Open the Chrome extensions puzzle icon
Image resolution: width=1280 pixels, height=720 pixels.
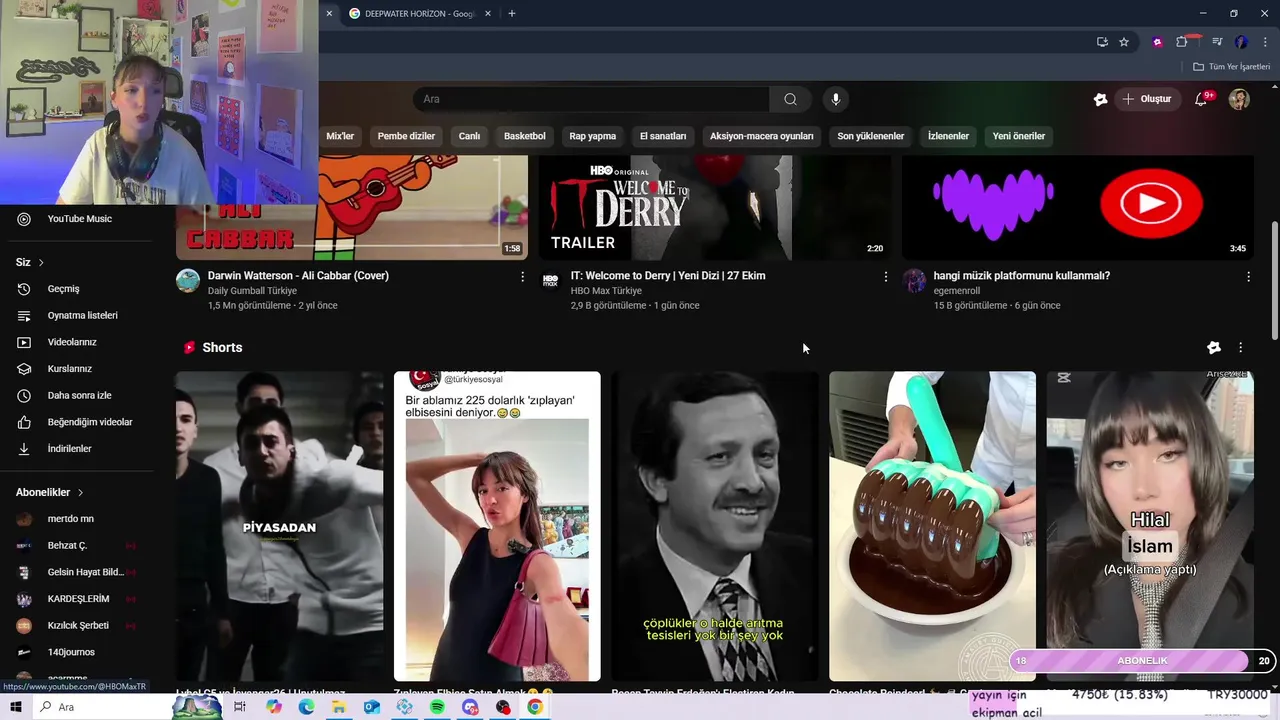1182,42
